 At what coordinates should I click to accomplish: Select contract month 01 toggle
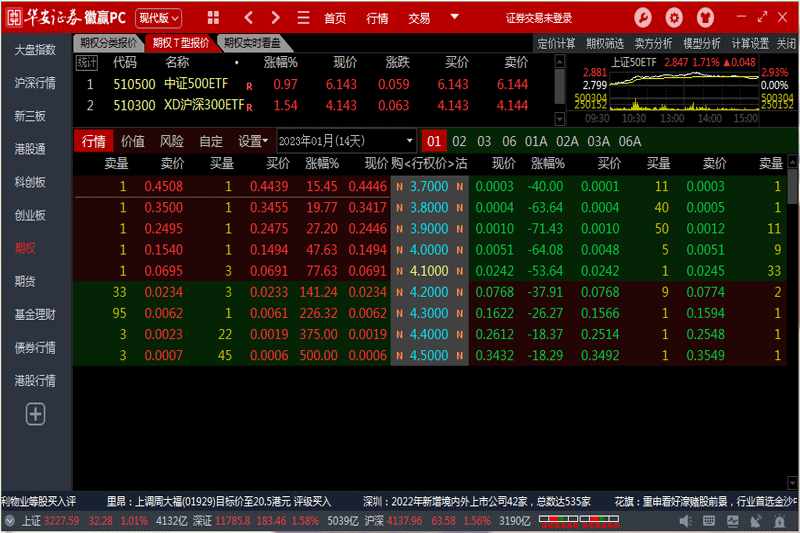click(x=434, y=141)
